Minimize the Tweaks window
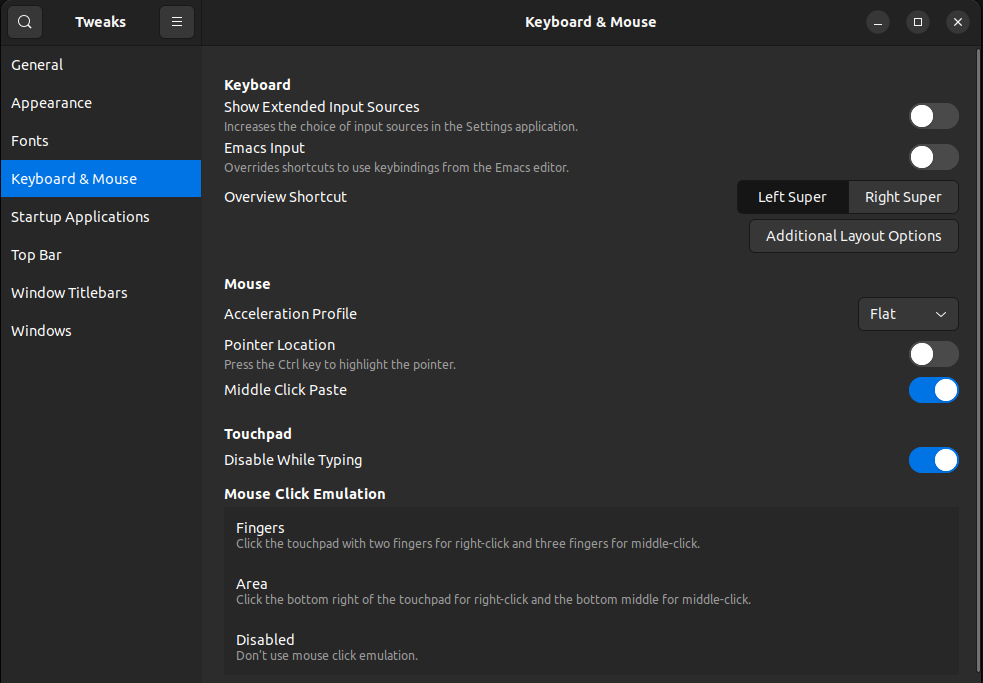 click(x=877, y=22)
